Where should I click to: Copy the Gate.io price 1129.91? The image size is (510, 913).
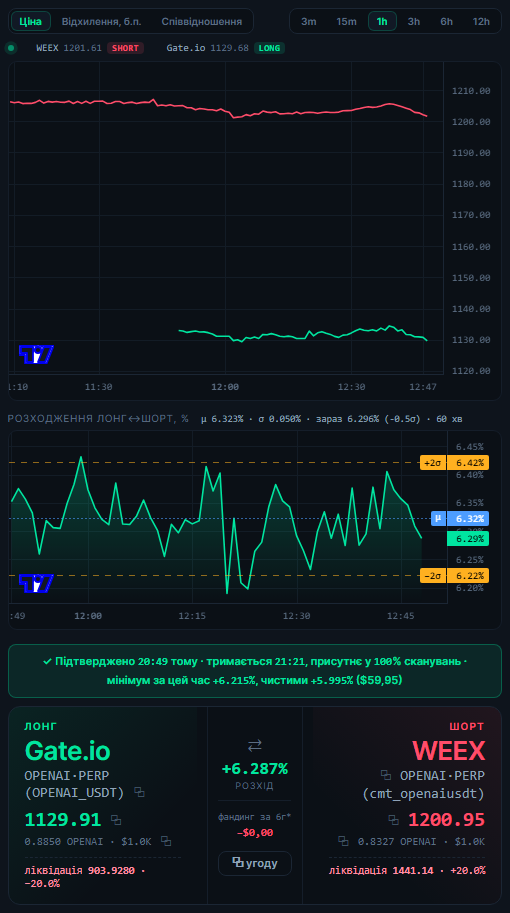[116, 820]
